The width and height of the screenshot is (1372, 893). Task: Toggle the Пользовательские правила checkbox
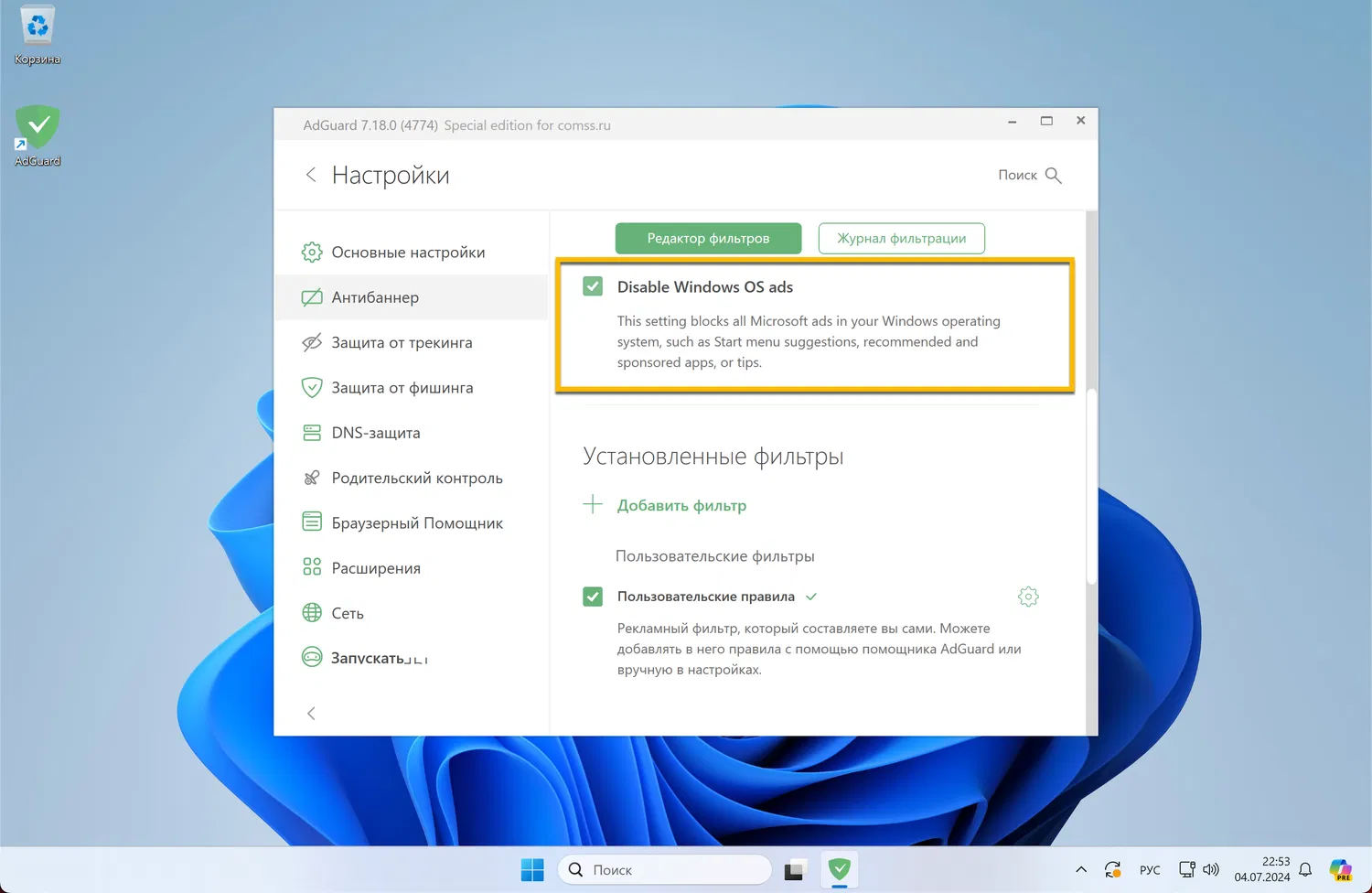tap(593, 597)
